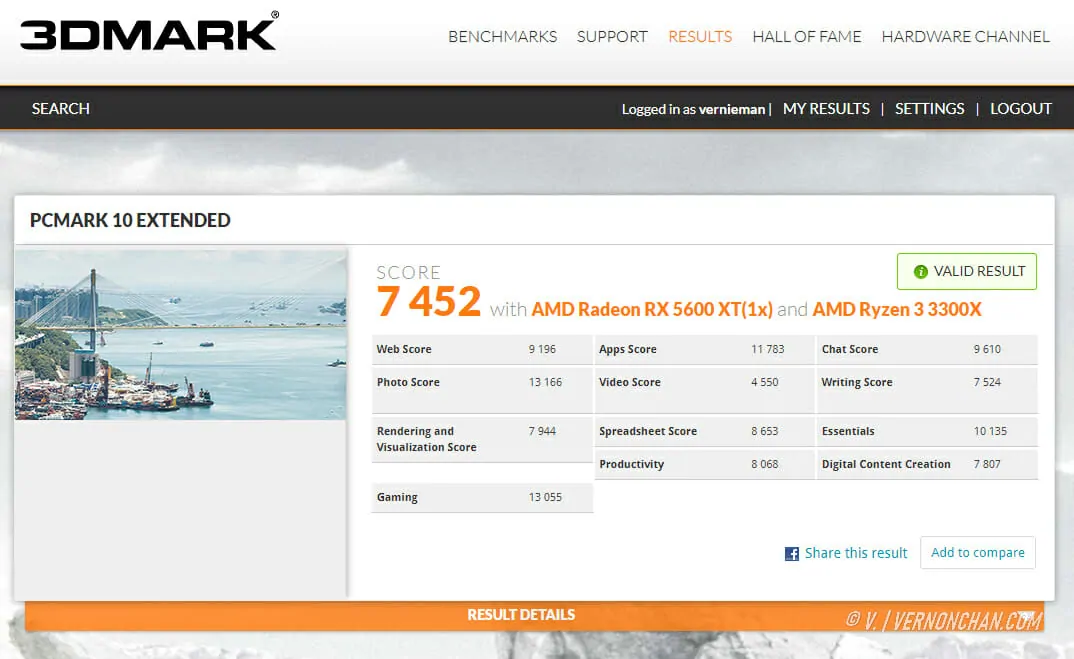Click the Essentials value 10 135

click(990, 432)
